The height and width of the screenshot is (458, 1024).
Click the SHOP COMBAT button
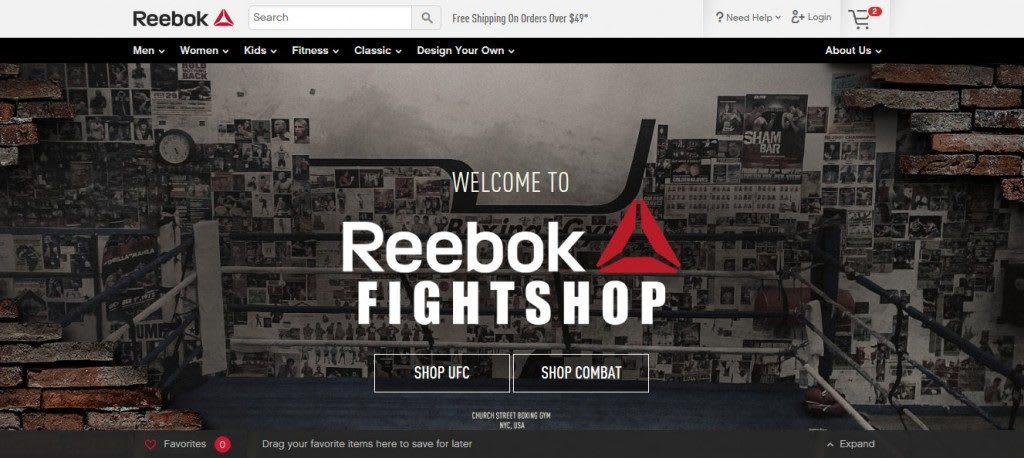click(581, 373)
